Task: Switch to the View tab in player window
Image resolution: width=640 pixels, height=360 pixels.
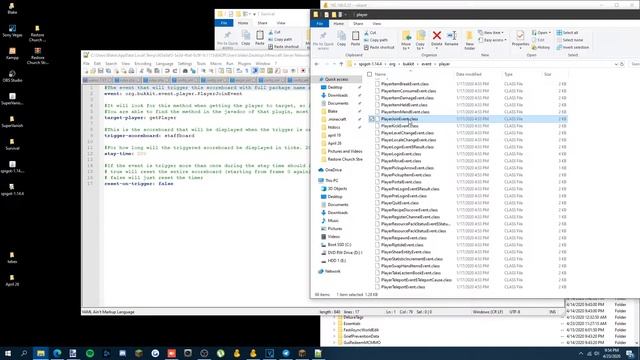Action: [x=376, y=24]
